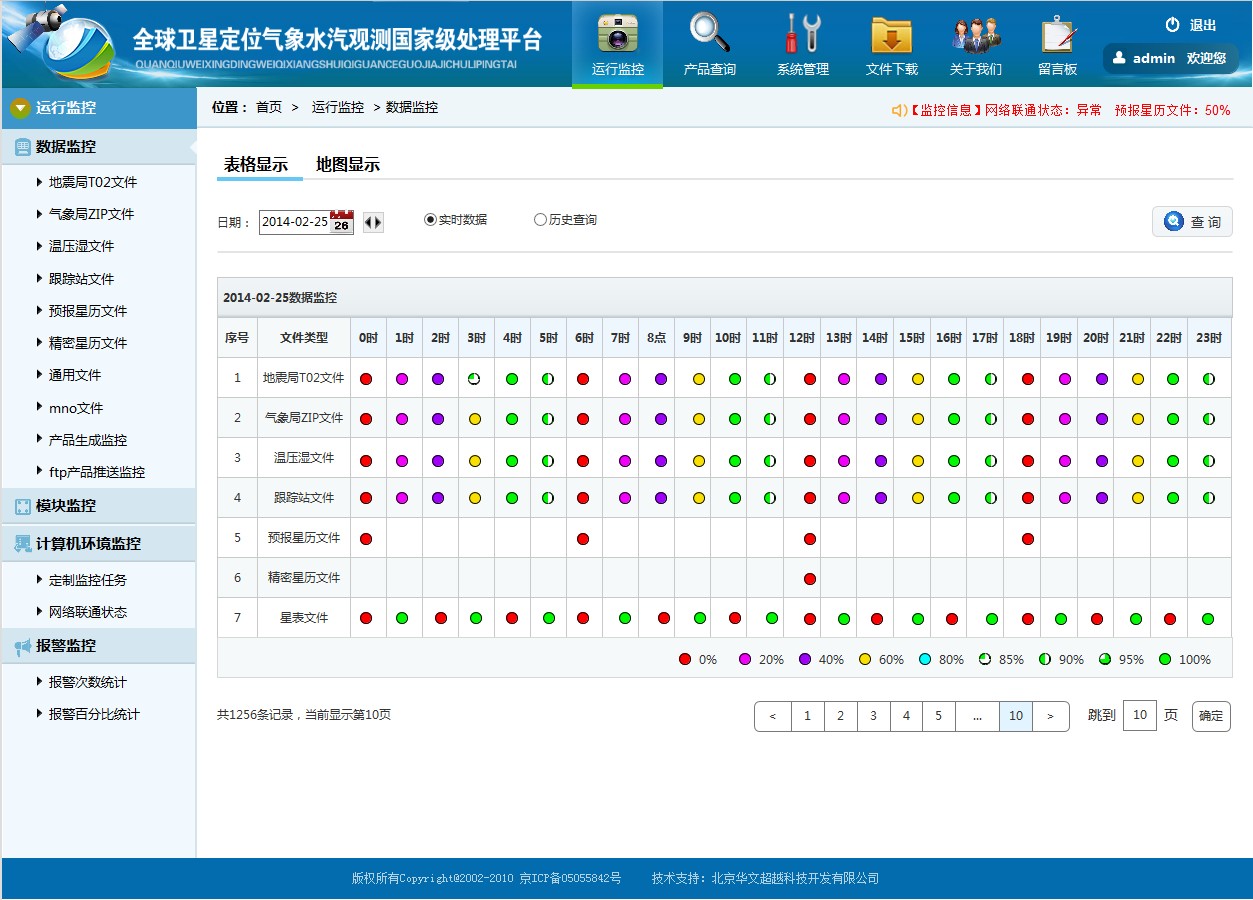Viewport: 1253px width, 900px height.
Task: Click 预报星历文件 red dot at 6时
Action: 583,539
